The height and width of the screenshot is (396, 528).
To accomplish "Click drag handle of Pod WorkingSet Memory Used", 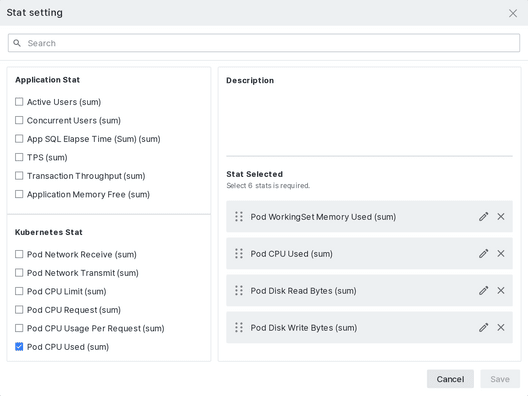I will coord(239,217).
